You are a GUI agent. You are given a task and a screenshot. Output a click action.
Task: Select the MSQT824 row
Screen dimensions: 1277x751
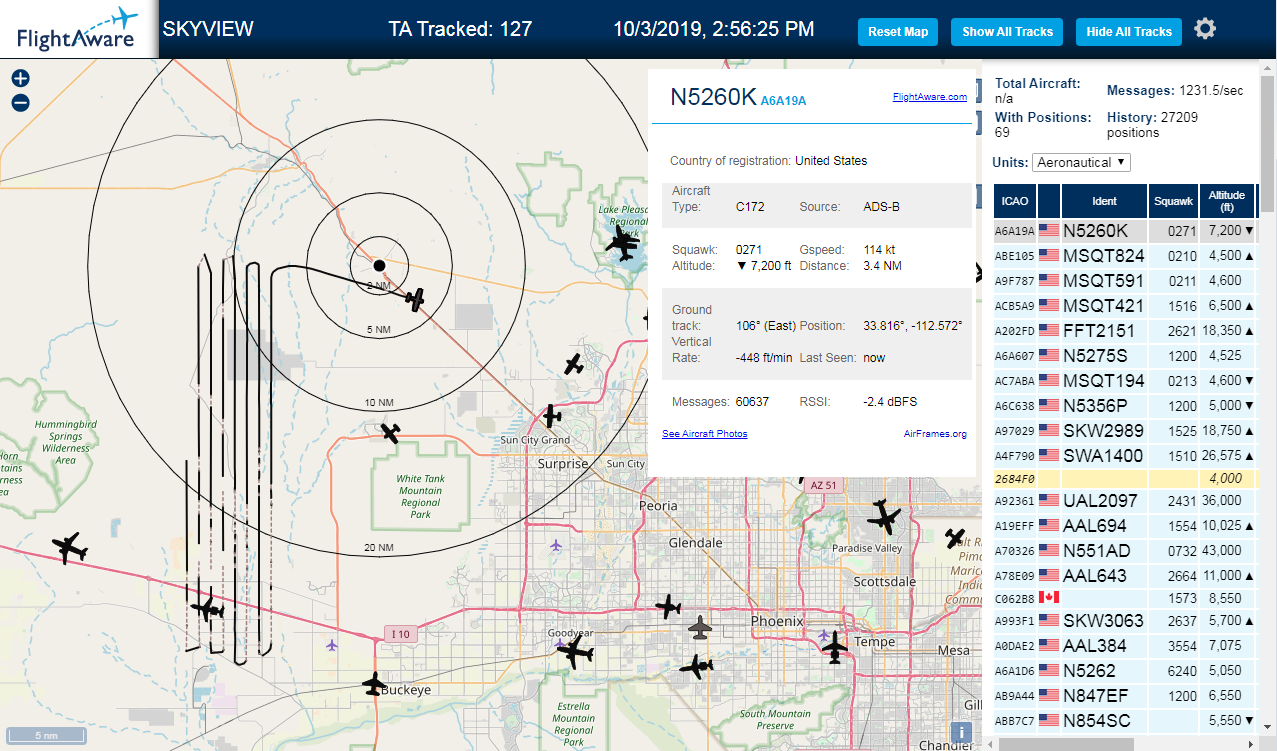[x=1126, y=255]
